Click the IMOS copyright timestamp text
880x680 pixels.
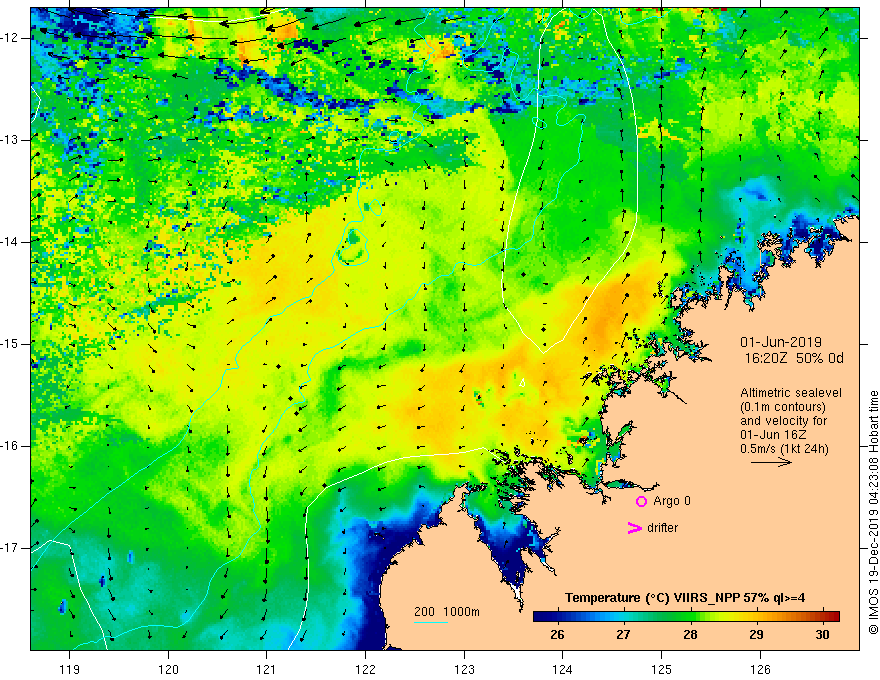click(x=873, y=512)
